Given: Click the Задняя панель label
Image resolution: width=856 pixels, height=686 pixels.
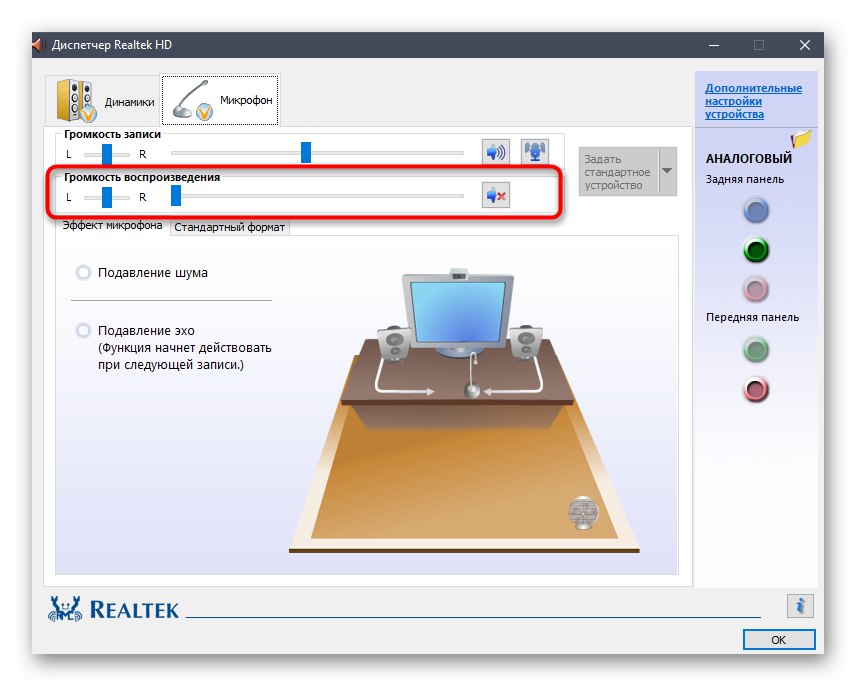Looking at the screenshot, I should [x=745, y=180].
